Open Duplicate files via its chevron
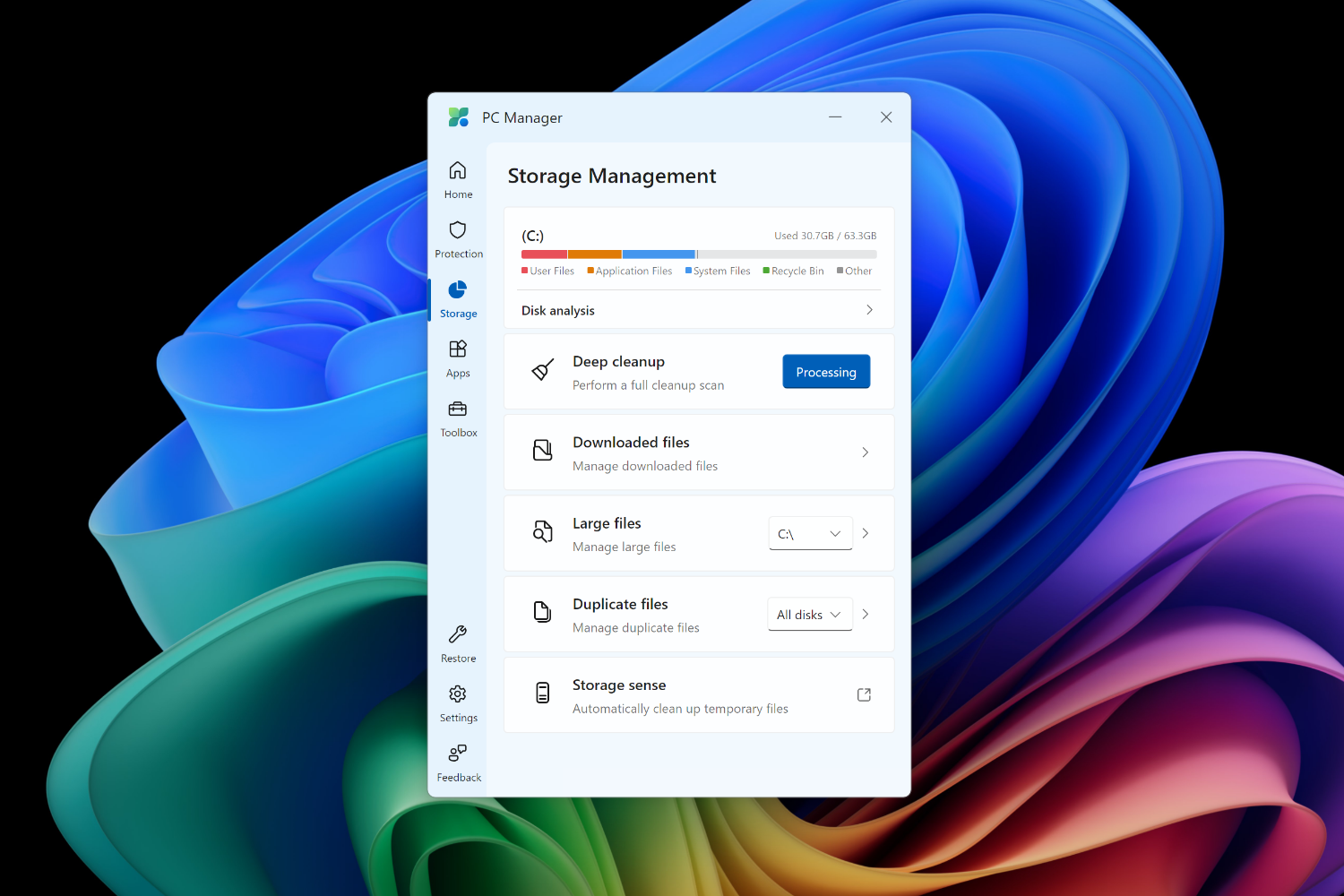This screenshot has height=896, width=1344. (x=866, y=614)
